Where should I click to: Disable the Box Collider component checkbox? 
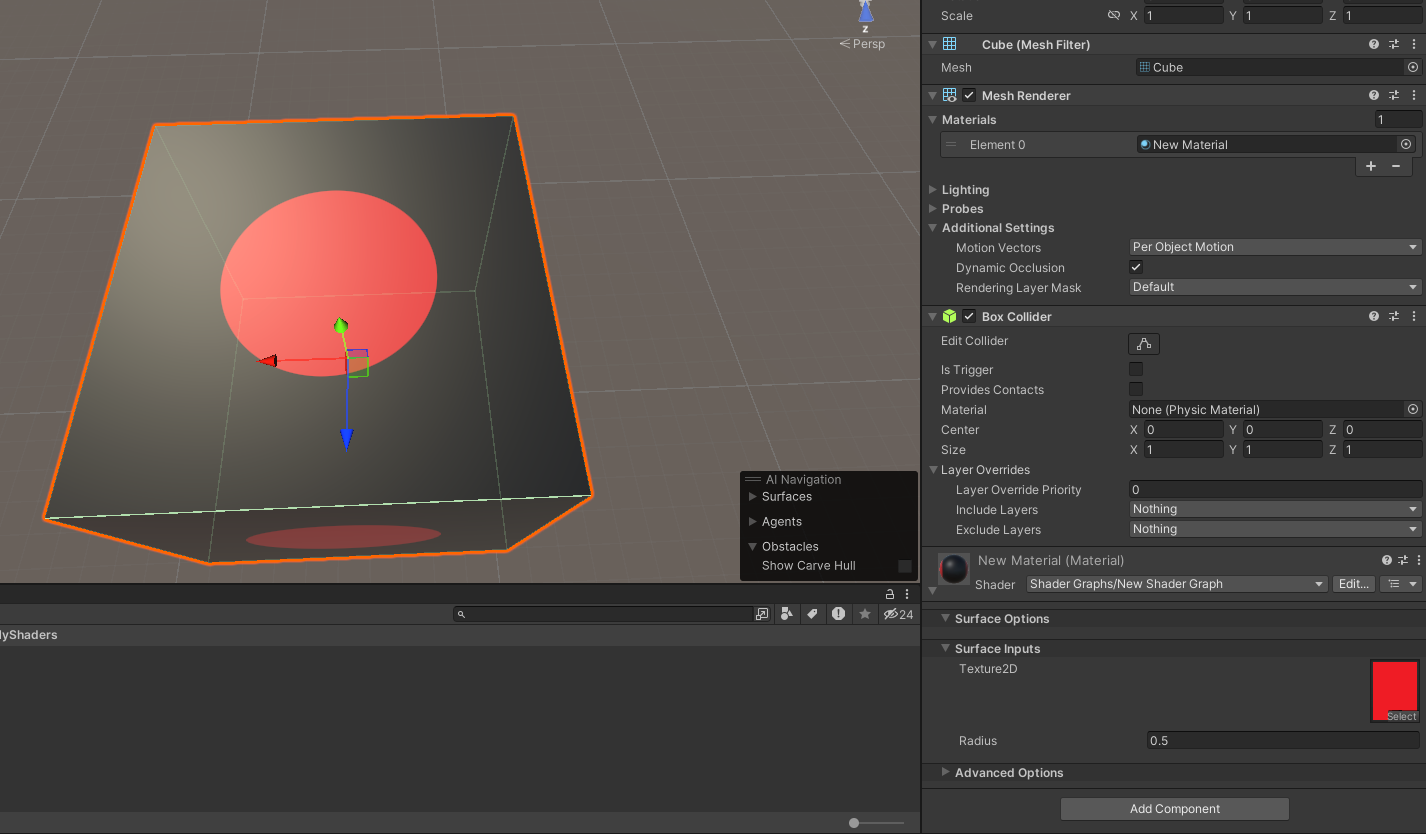(x=969, y=317)
